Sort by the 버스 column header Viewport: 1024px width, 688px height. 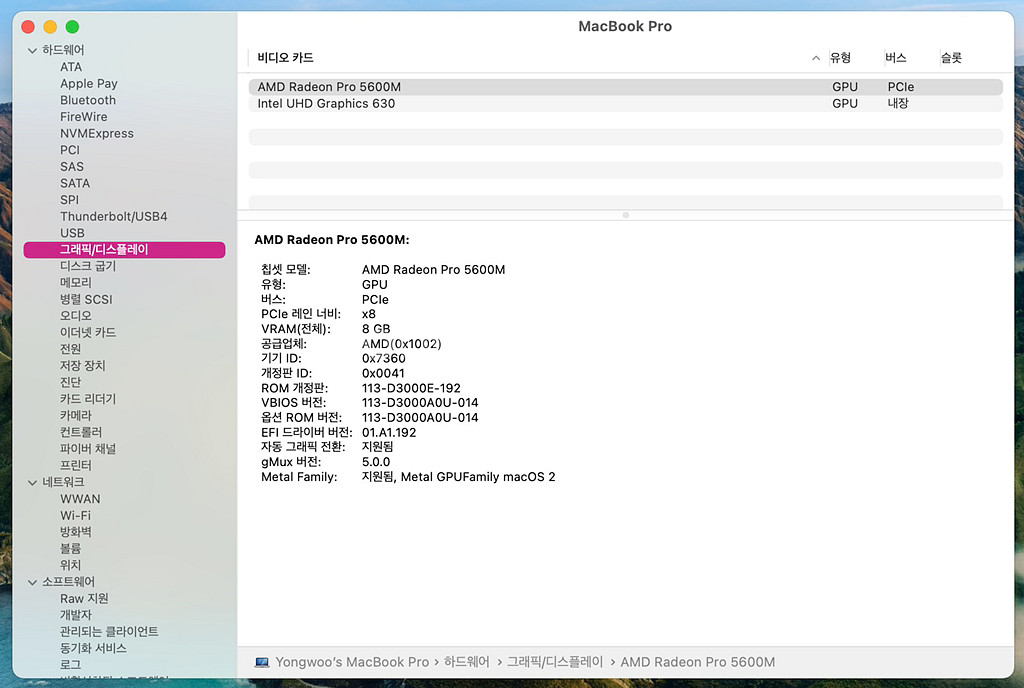(x=895, y=58)
